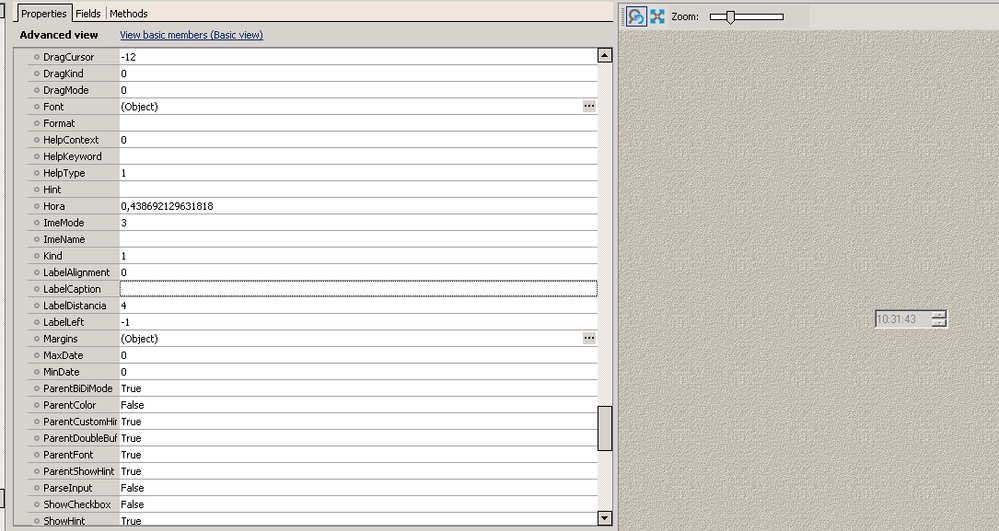Click the ParseInput False value
Image resolution: width=999 pixels, height=531 pixels.
point(133,488)
